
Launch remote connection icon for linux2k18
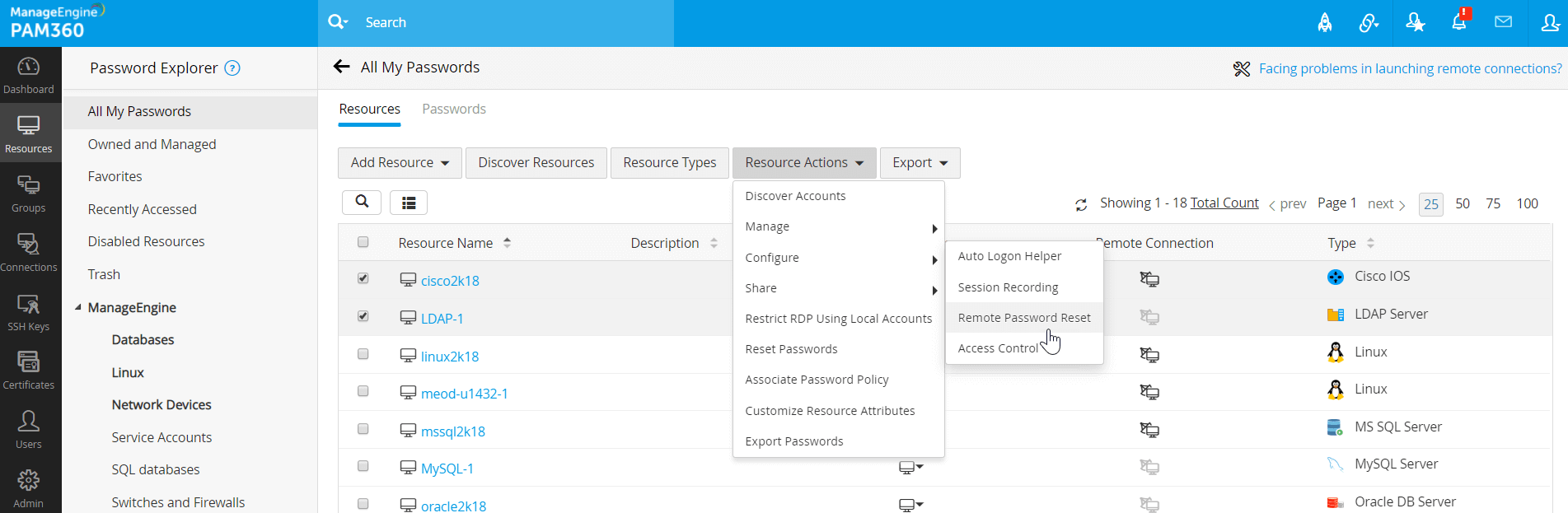(x=1149, y=355)
